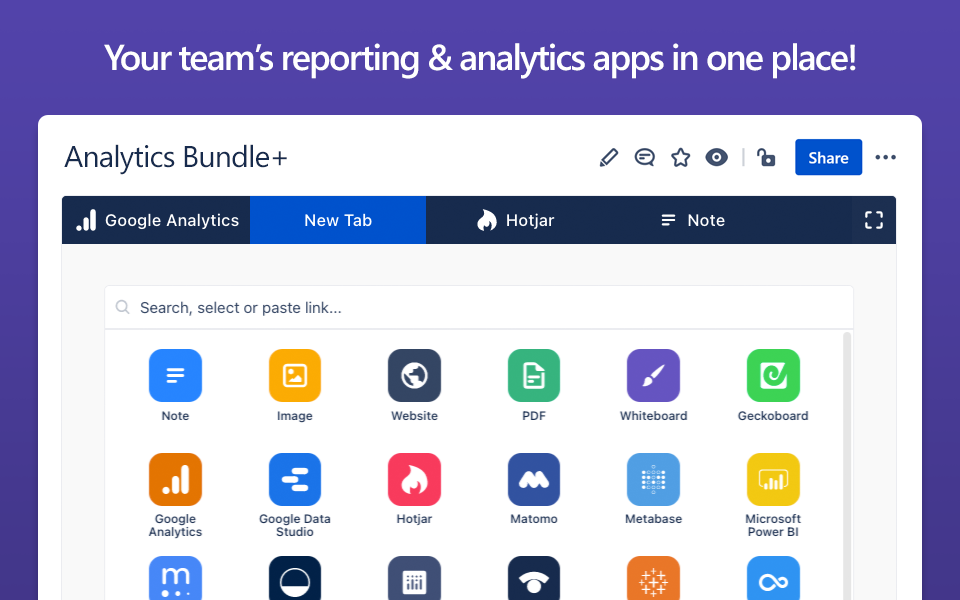Star this page with the star icon
The width and height of the screenshot is (960, 600).
coord(680,157)
